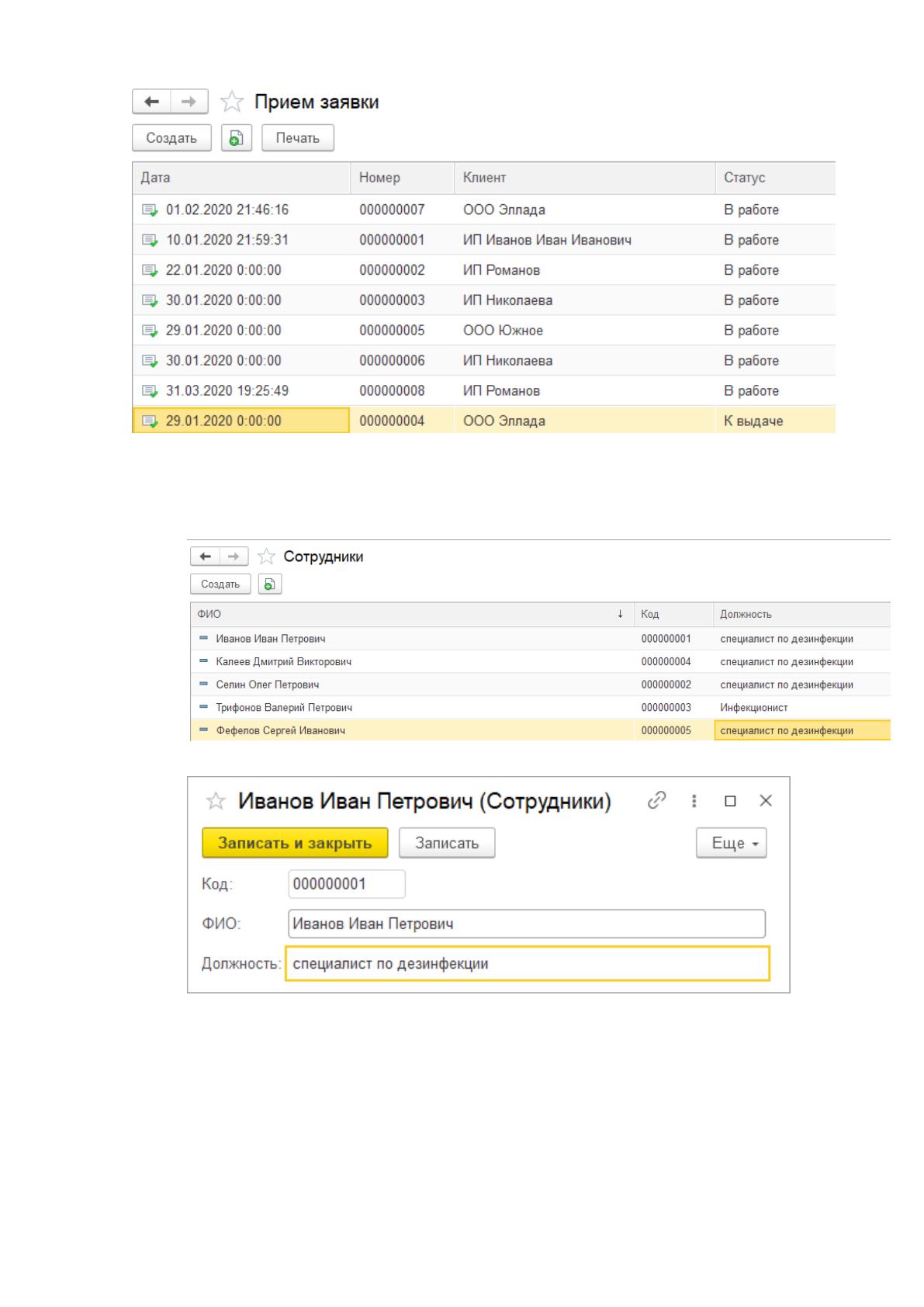Click the Статус column header
Viewport: 924px width, 1307px height.
[775, 178]
